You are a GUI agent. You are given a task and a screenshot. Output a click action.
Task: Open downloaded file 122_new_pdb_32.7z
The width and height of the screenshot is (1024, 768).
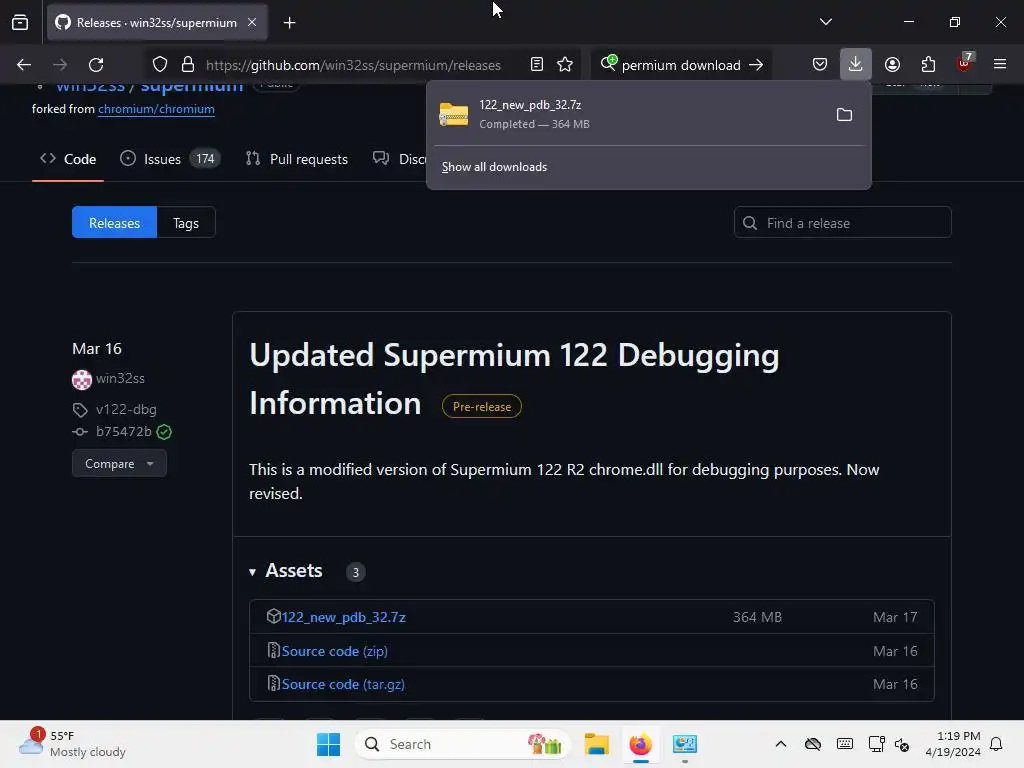(x=628, y=114)
